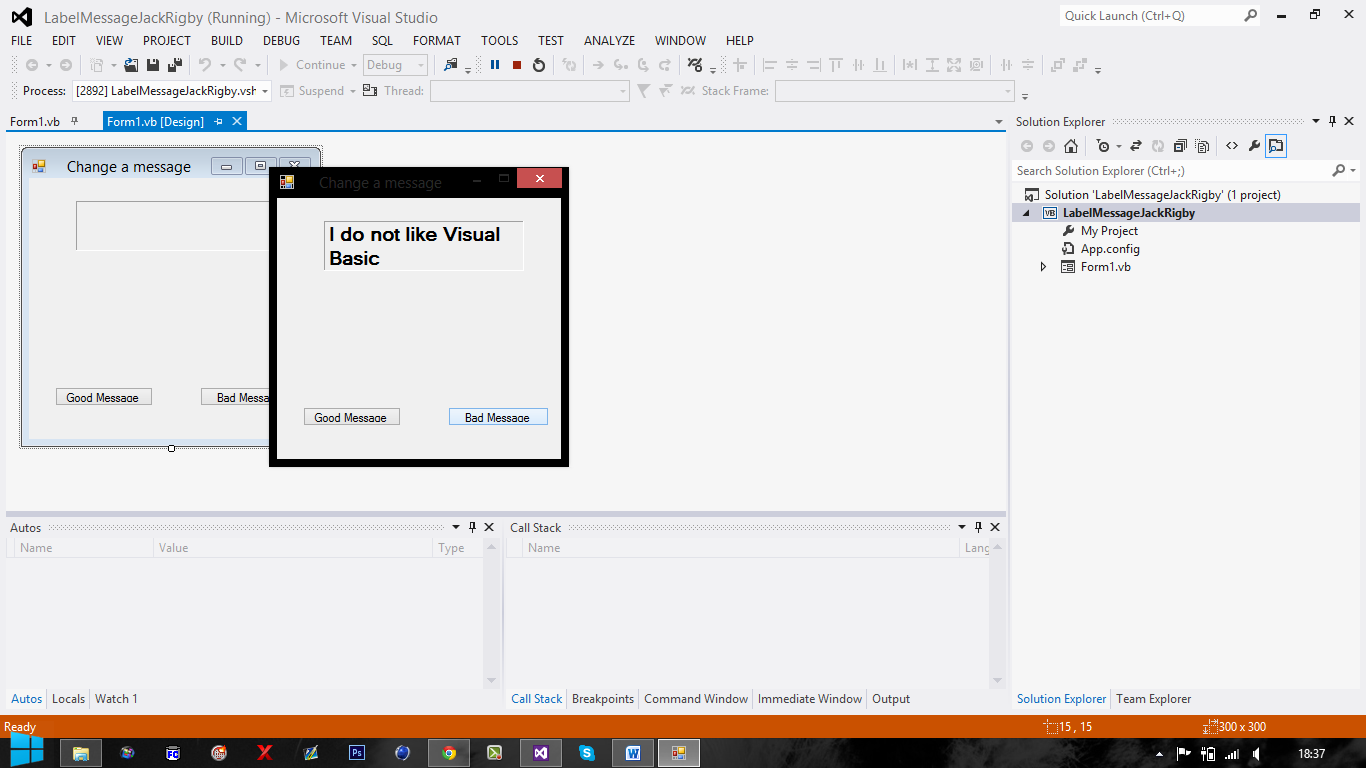This screenshot has height=768, width=1366.
Task: Toggle the Show All Files icon
Action: 1202,146
